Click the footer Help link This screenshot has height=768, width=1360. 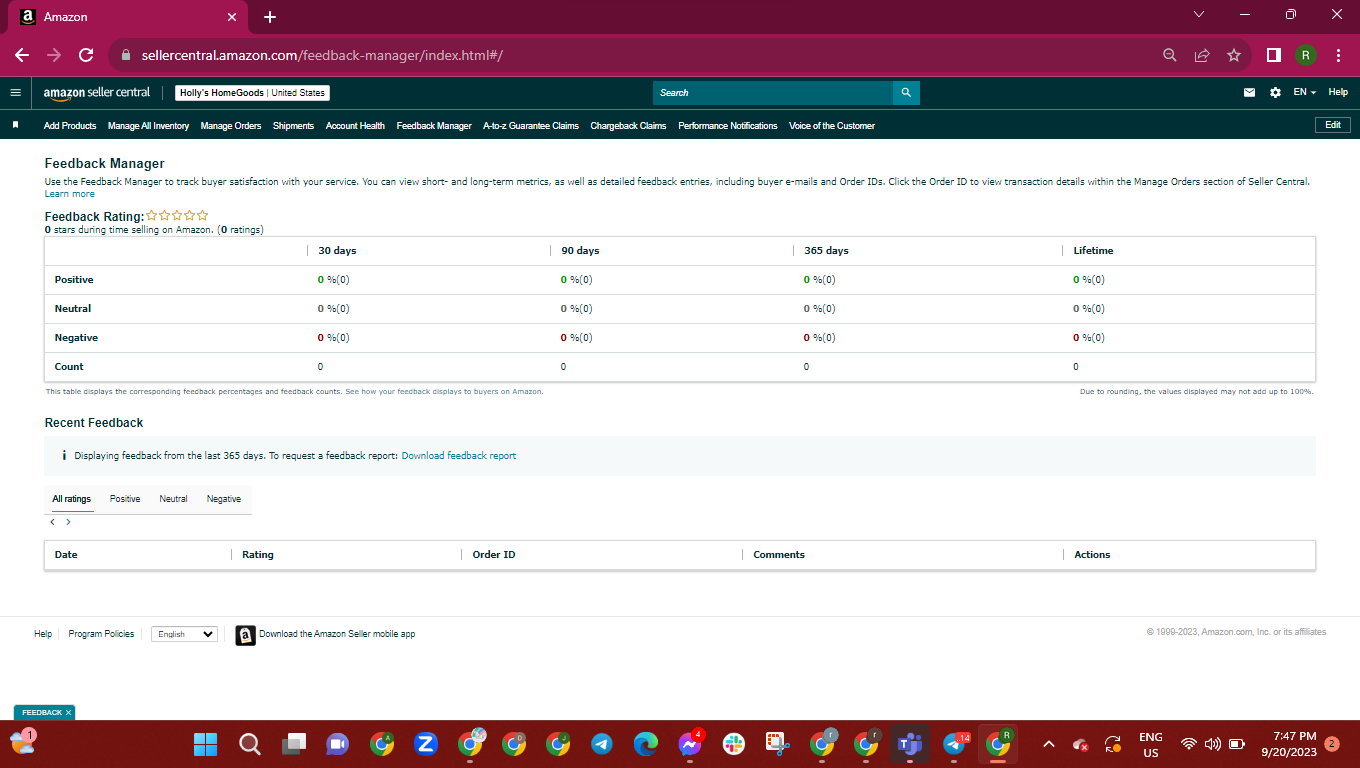(x=43, y=634)
